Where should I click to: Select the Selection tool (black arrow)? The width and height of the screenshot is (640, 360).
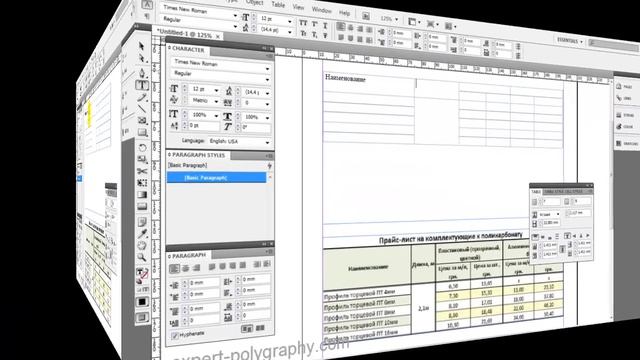[141, 46]
